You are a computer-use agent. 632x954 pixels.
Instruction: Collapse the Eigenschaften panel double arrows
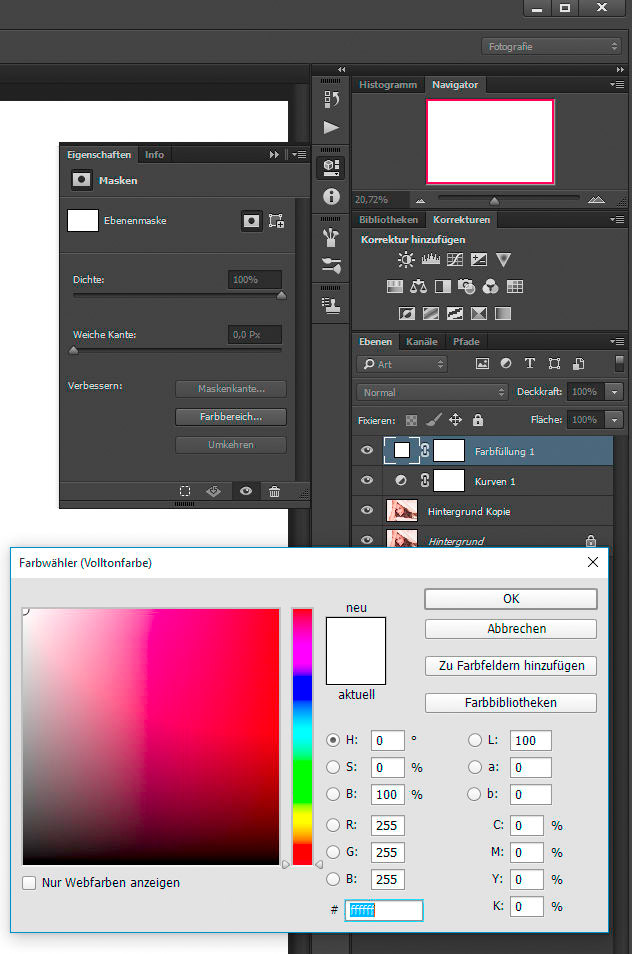click(274, 155)
